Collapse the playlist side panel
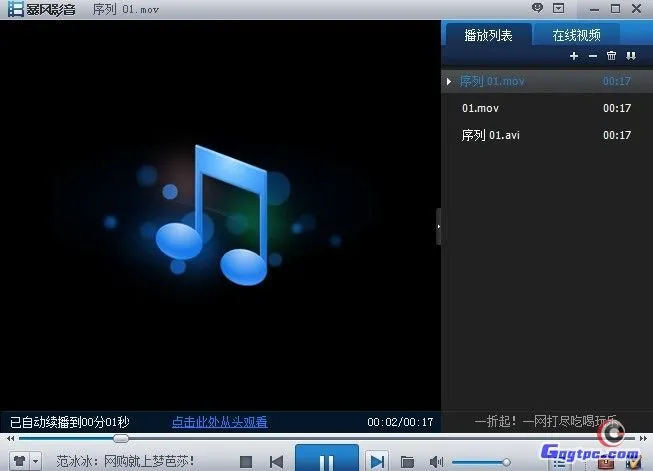The height and width of the screenshot is (471, 653). [x=438, y=227]
